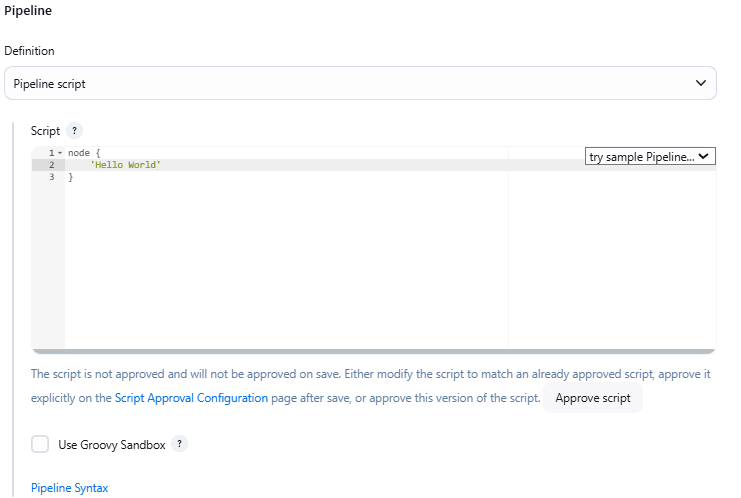Enable the Use Groovy Sandbox checkbox
This screenshot has height=498, width=741.
(x=40, y=445)
